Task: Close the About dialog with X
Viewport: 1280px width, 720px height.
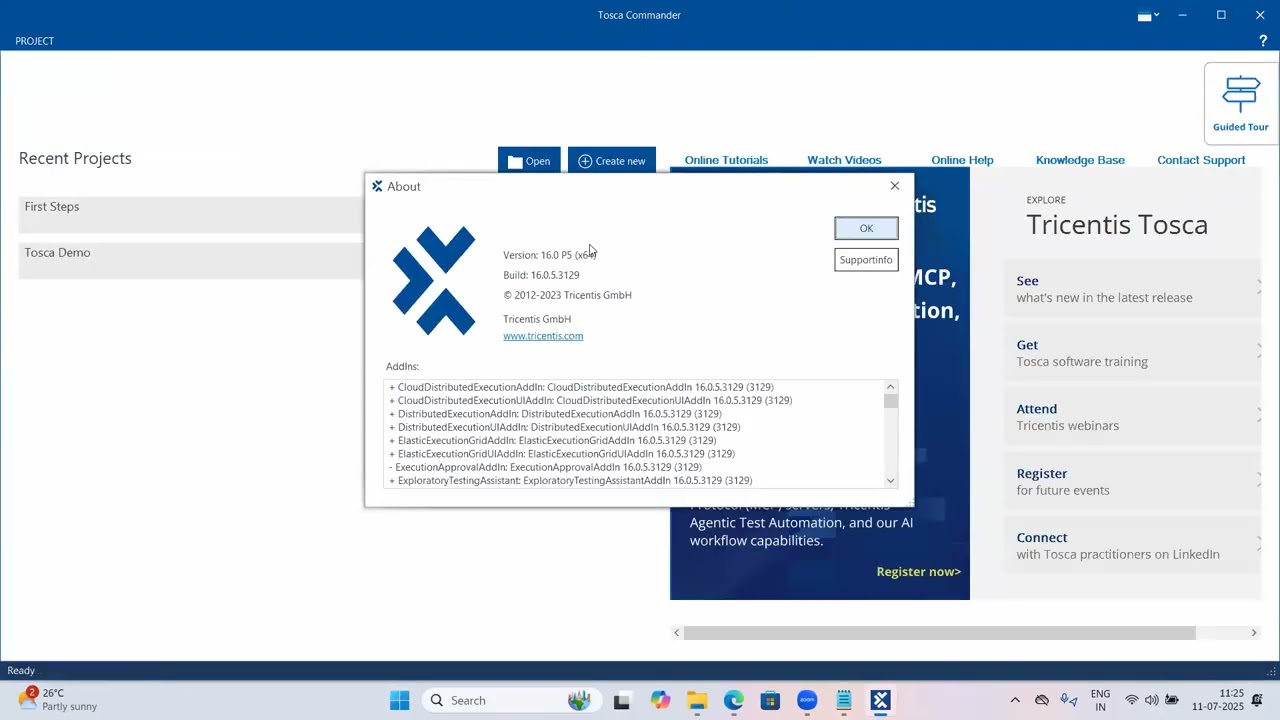Action: click(x=895, y=186)
